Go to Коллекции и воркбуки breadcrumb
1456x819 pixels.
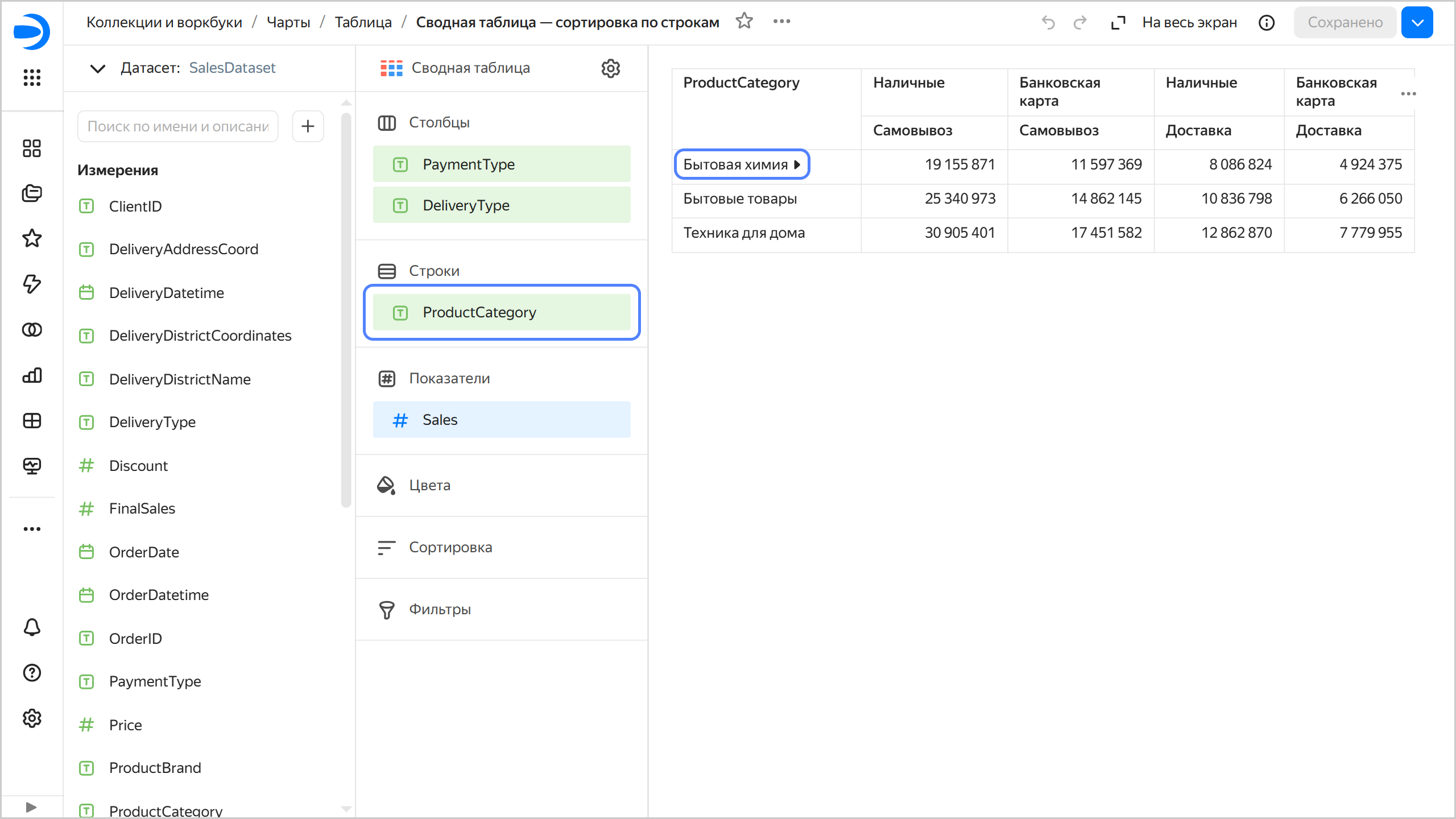coord(164,22)
